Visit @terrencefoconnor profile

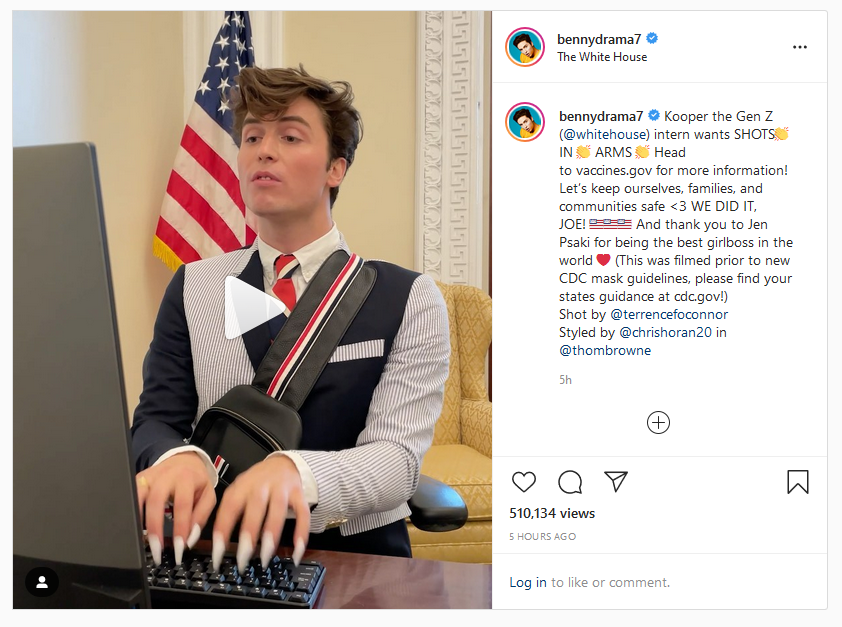click(x=669, y=314)
